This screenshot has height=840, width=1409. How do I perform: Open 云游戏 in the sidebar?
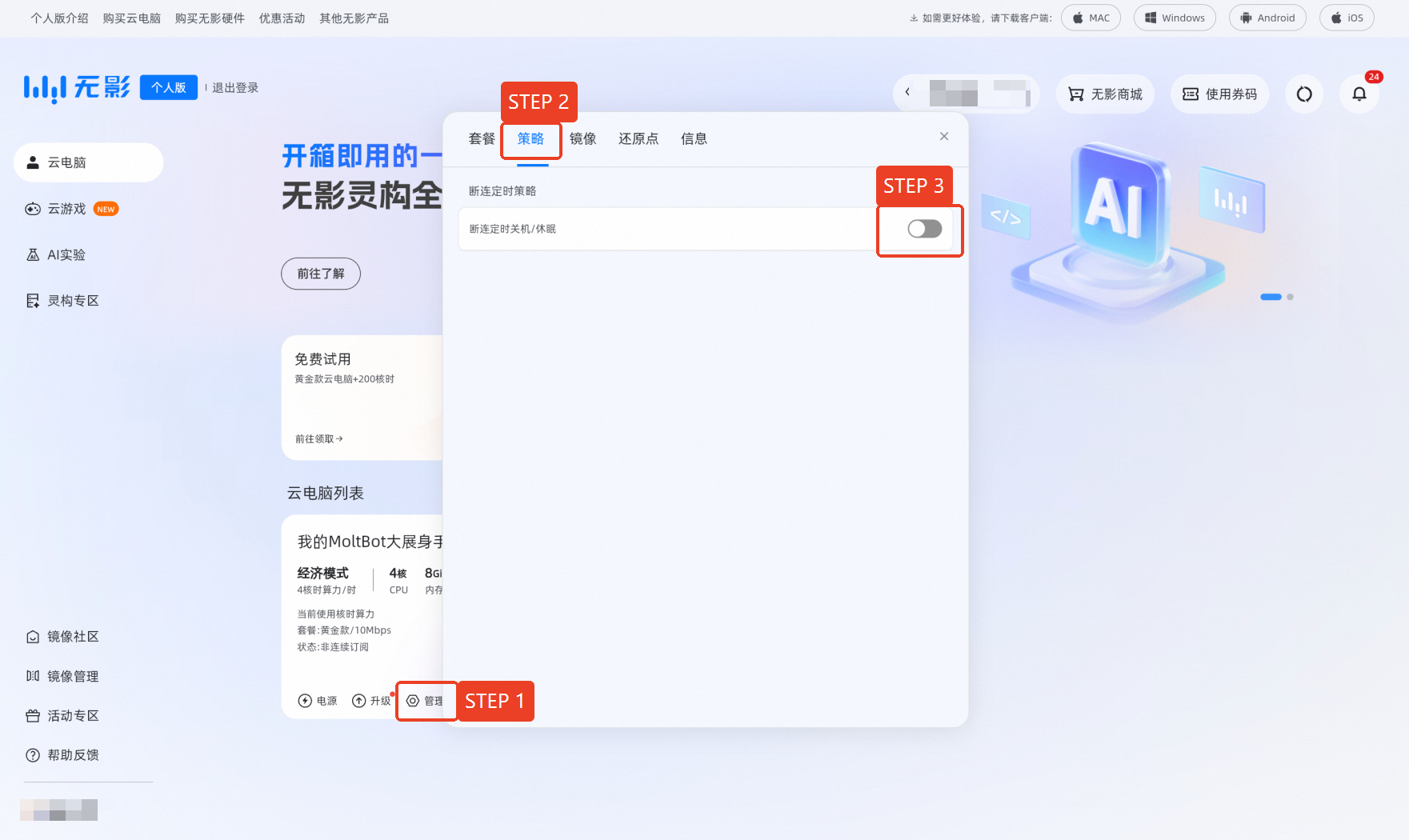(72, 209)
